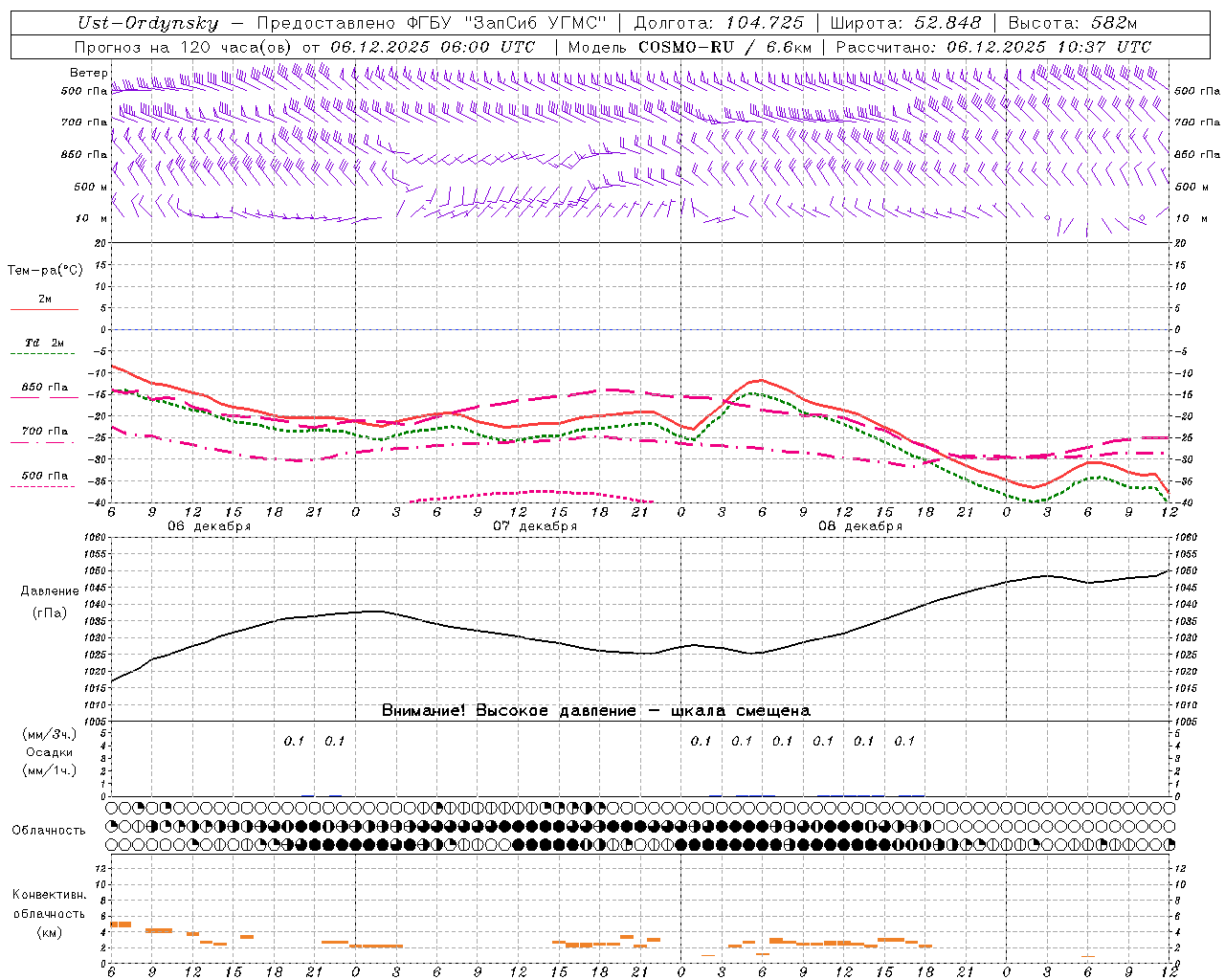The image size is (1225, 980).
Task: Click the 07 декабря date label
Action: coord(535,526)
